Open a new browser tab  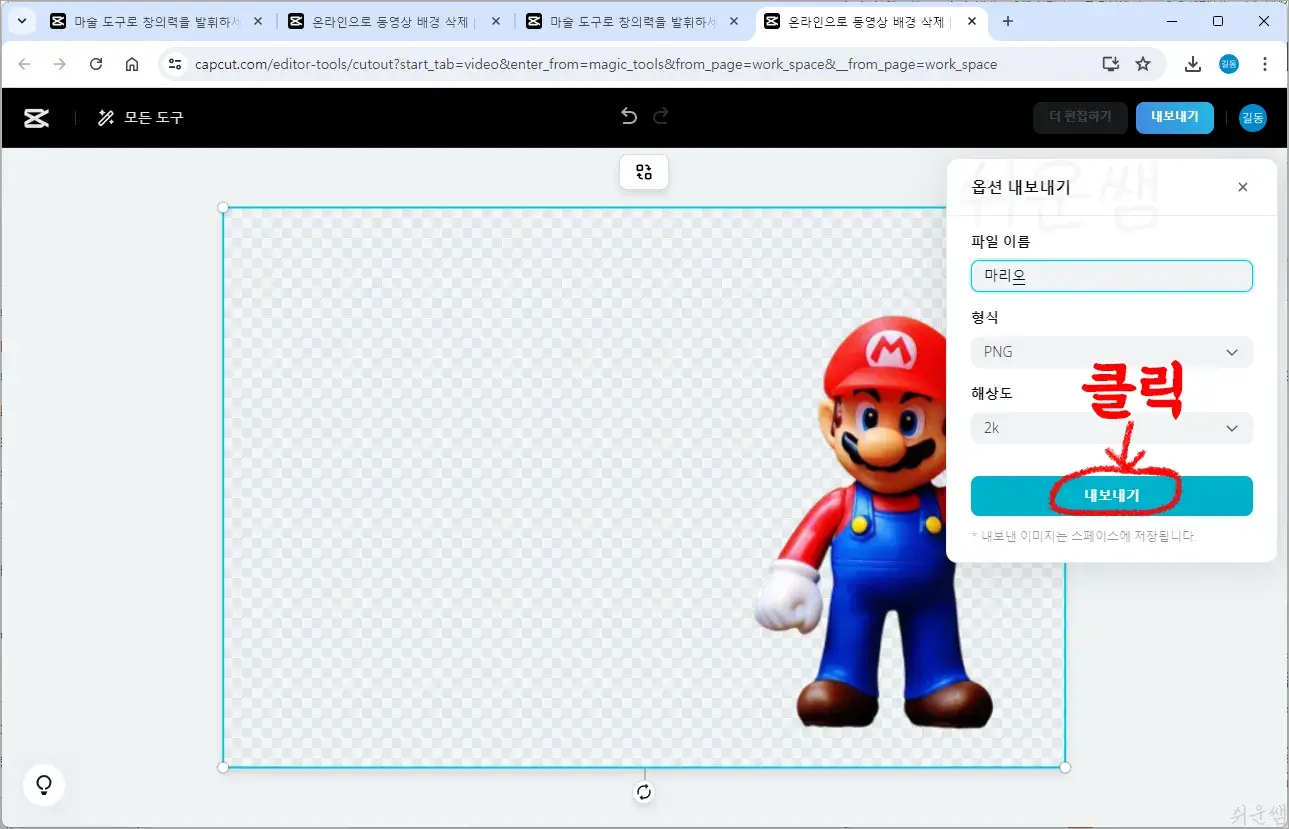pyautogui.click(x=1007, y=21)
